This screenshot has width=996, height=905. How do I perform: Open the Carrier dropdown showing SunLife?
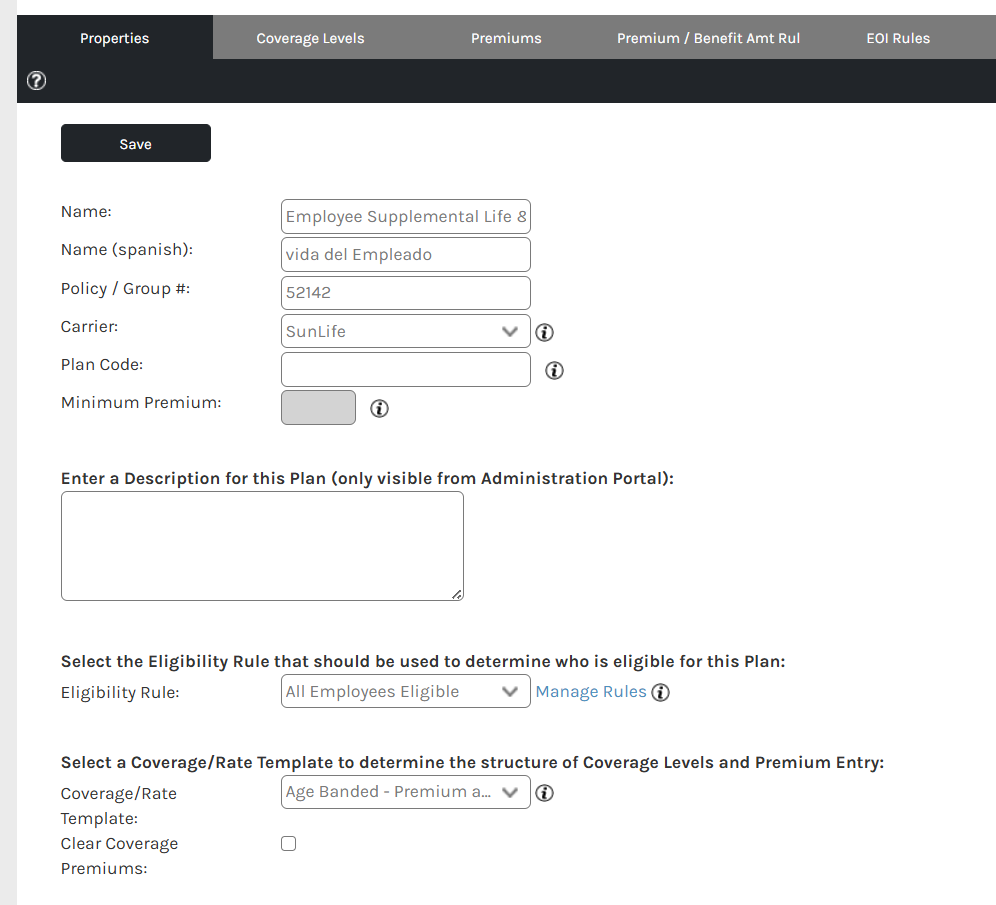[x=406, y=331]
